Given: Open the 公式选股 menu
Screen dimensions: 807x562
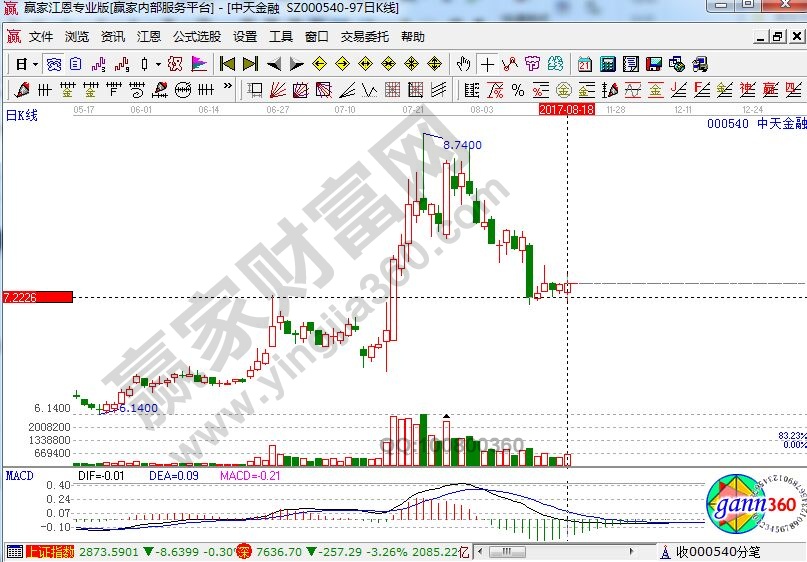Looking at the screenshot, I should click(196, 37).
